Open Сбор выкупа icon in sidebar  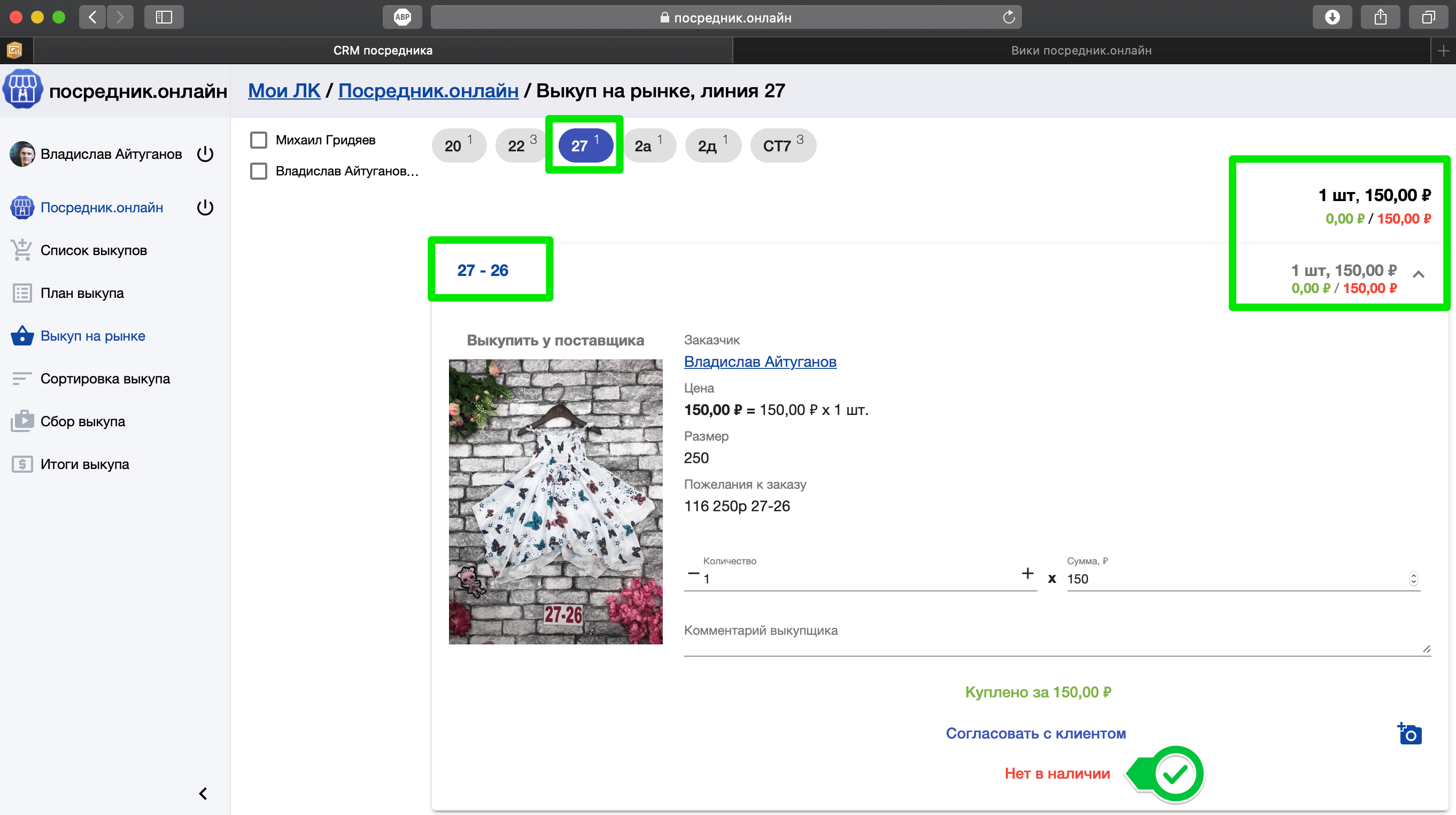(x=22, y=421)
